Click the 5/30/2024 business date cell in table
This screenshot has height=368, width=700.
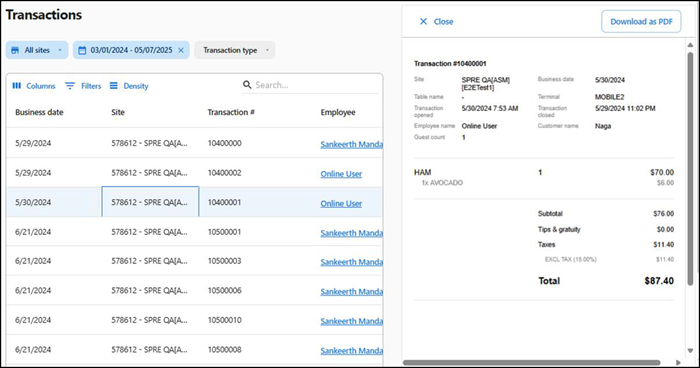[33, 202]
